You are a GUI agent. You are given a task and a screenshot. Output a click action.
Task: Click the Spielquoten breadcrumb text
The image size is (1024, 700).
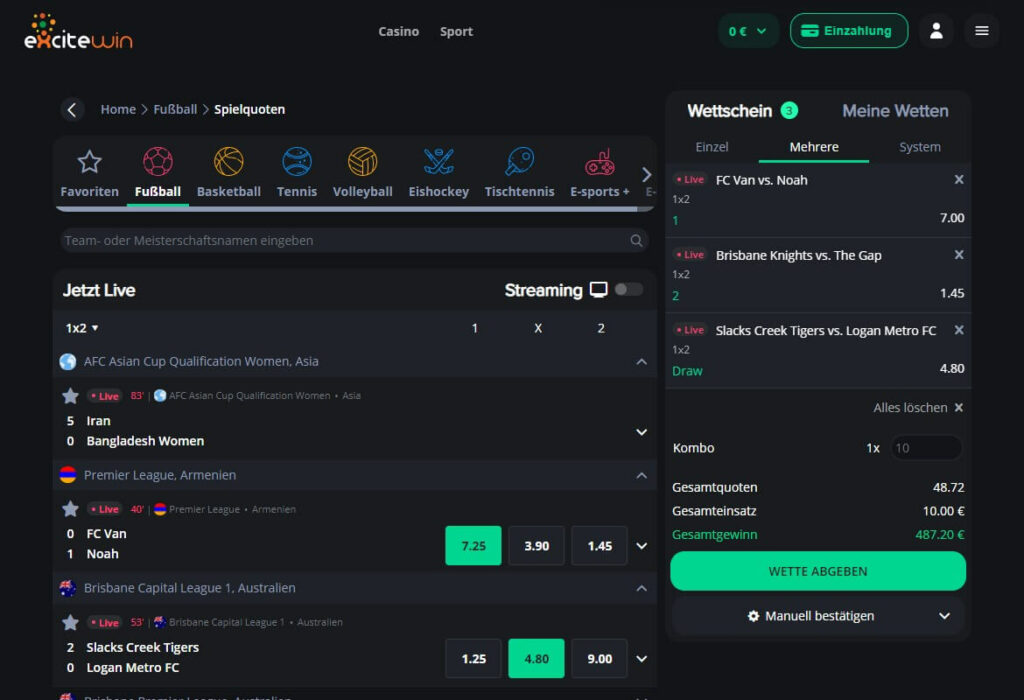[x=249, y=109]
